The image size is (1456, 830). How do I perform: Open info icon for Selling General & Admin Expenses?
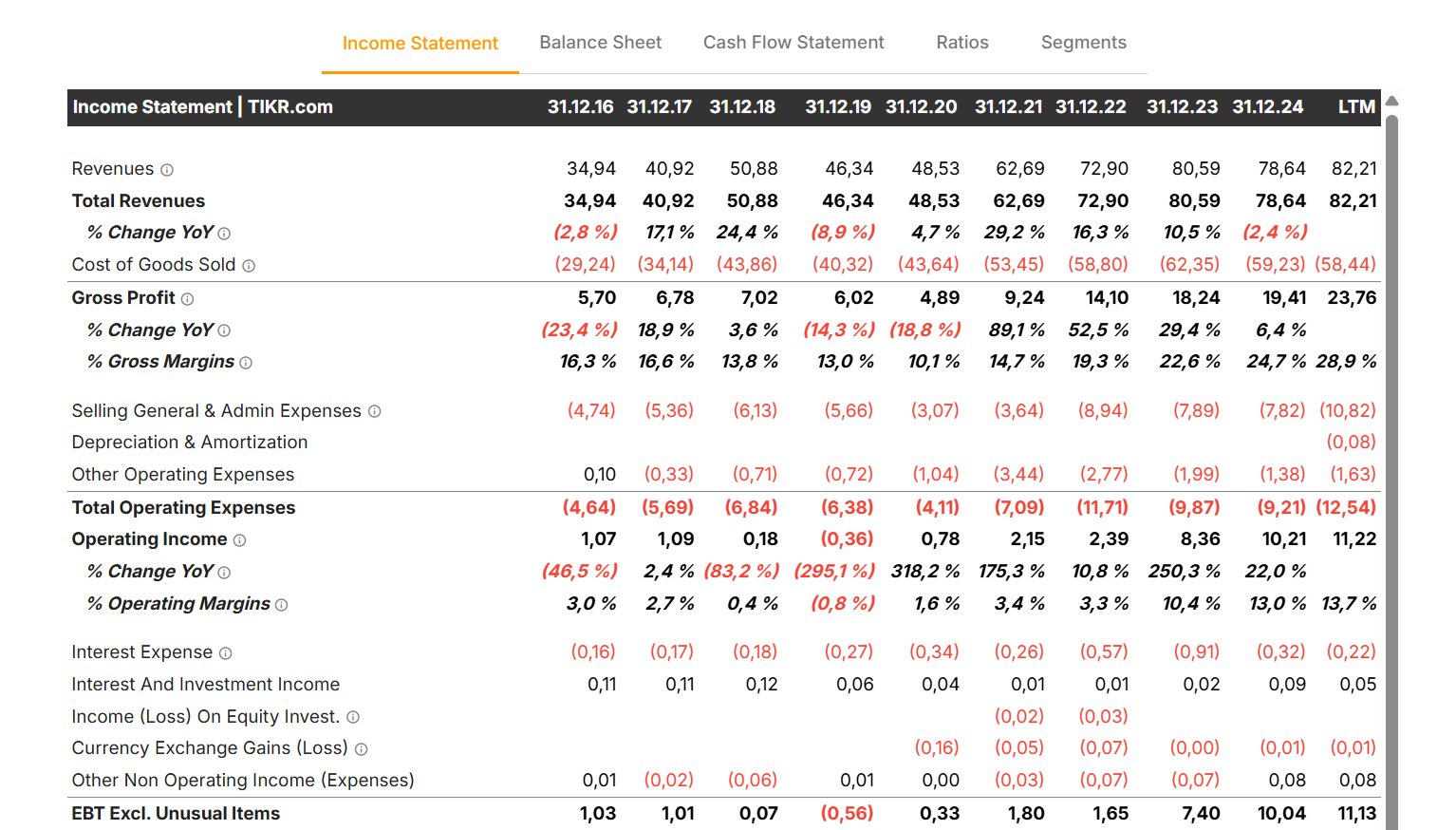point(374,411)
